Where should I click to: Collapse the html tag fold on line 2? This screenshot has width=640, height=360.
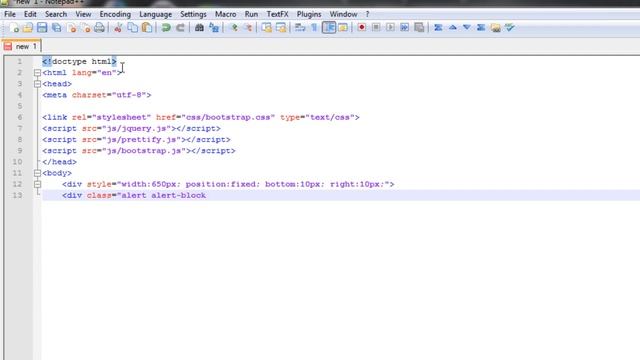(37, 73)
